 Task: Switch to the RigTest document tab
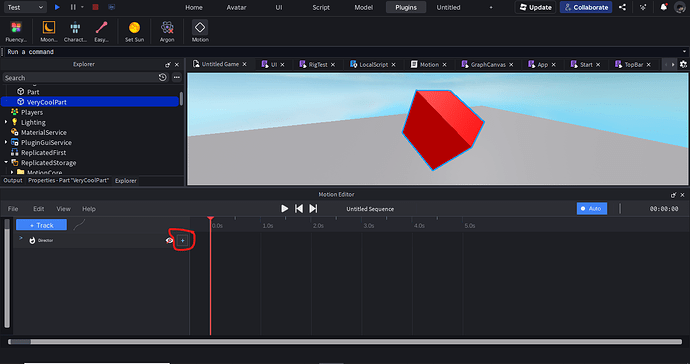coord(318,64)
